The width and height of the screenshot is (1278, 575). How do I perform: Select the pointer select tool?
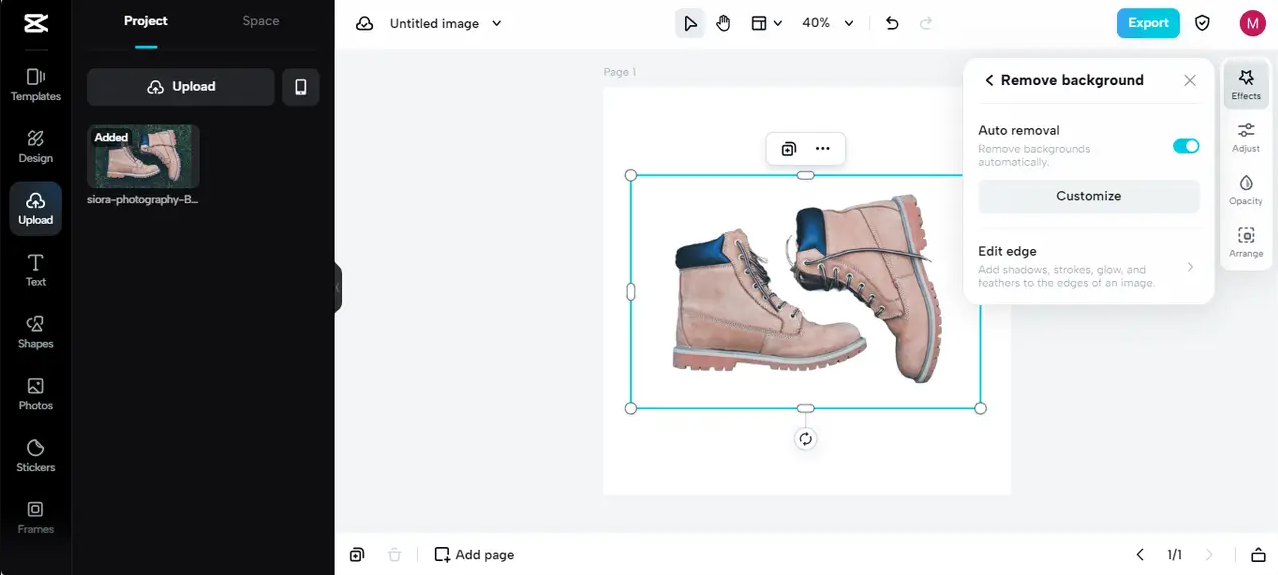(x=690, y=23)
